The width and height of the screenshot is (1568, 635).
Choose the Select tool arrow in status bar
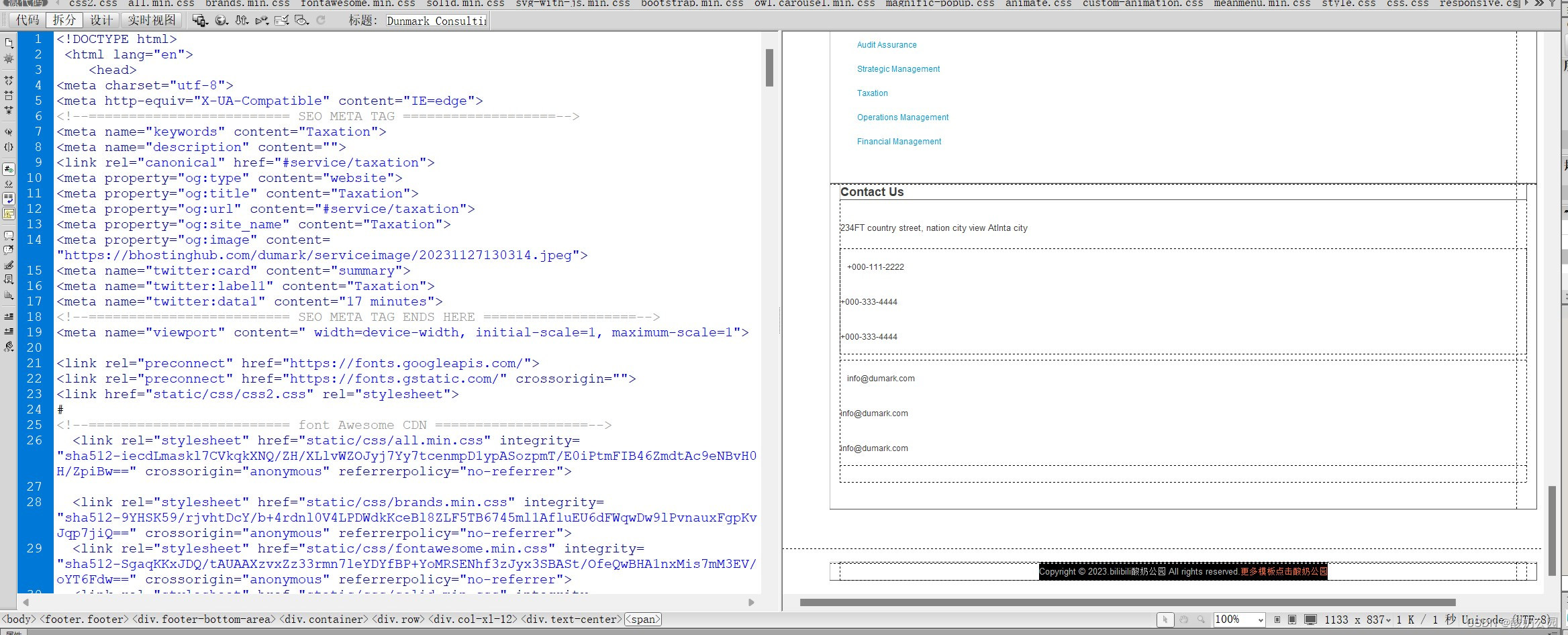(x=1165, y=620)
